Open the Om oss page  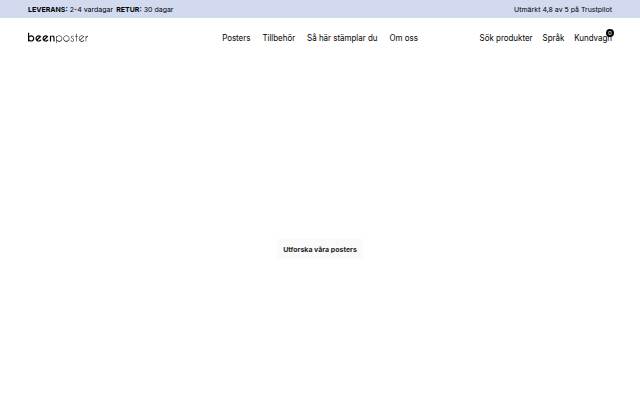[403, 38]
